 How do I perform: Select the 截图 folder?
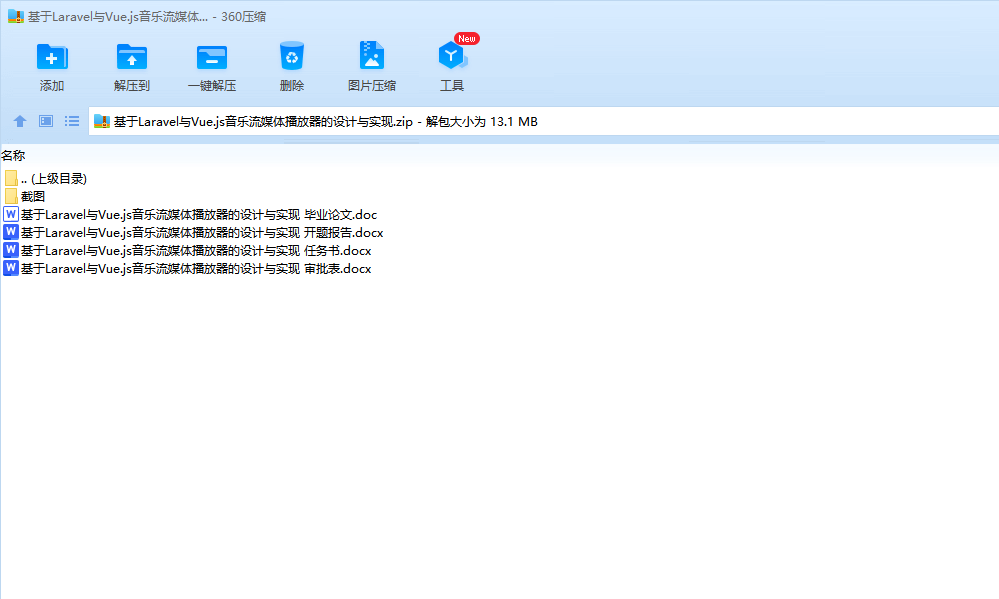click(x=24, y=196)
